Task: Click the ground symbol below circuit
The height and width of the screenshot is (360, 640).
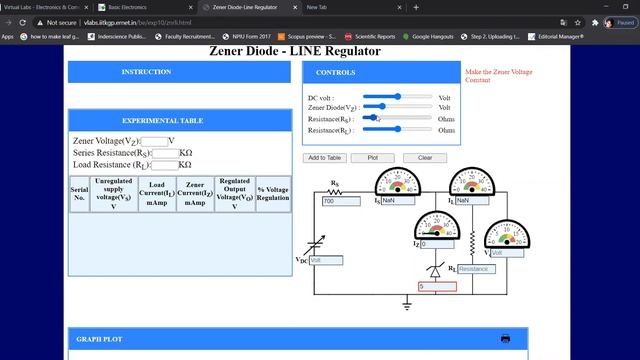Action: pyautogui.click(x=407, y=305)
